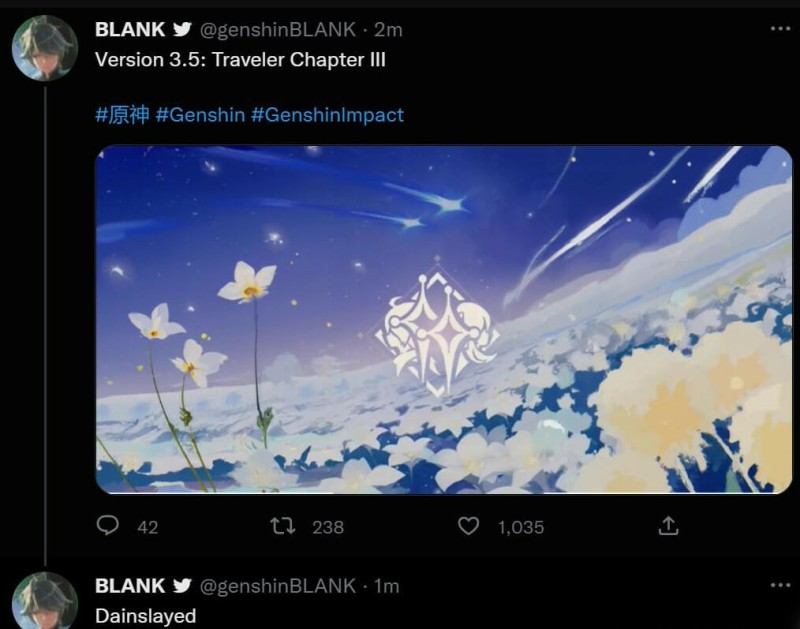
Task: Click the 2m timestamp
Action: (x=388, y=30)
